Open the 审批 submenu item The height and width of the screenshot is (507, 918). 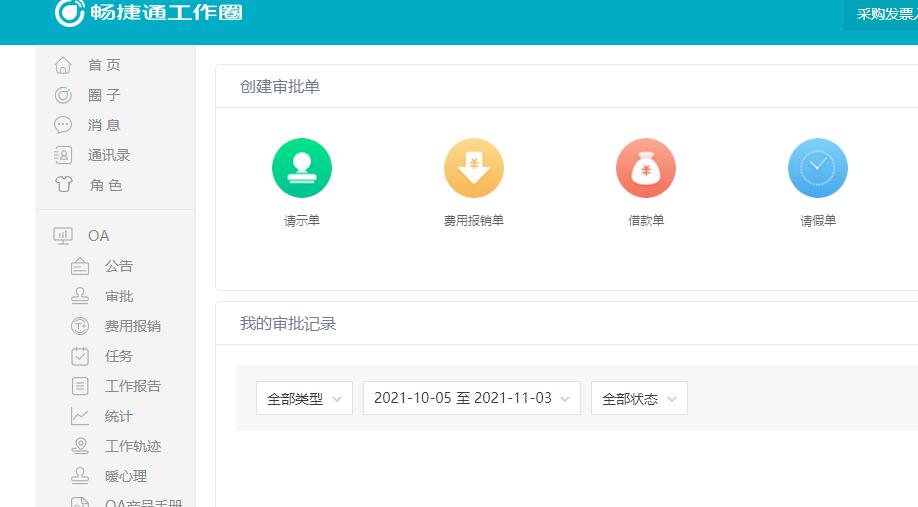tap(119, 296)
